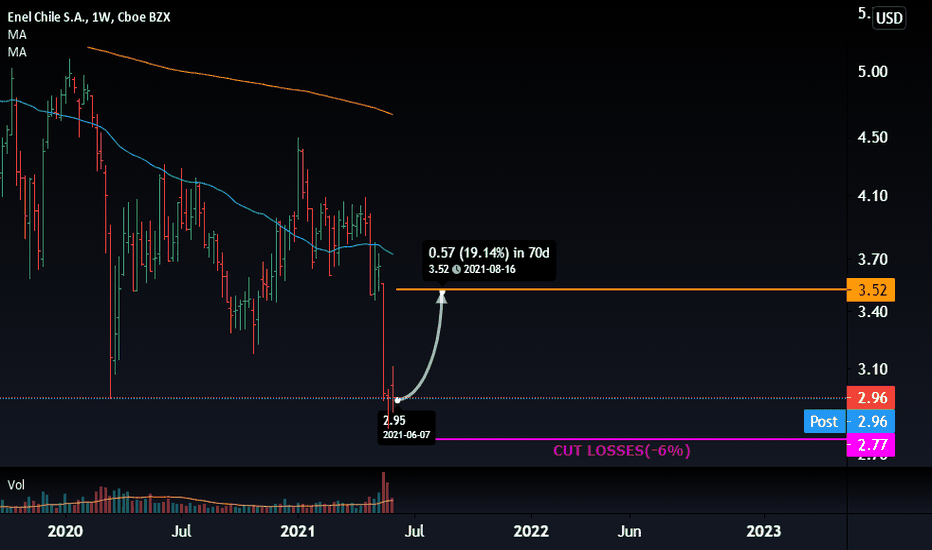Screen dimensions: 932x550
Task: Click the 3.52 2021-08-16 target date text
Action: tap(472, 269)
